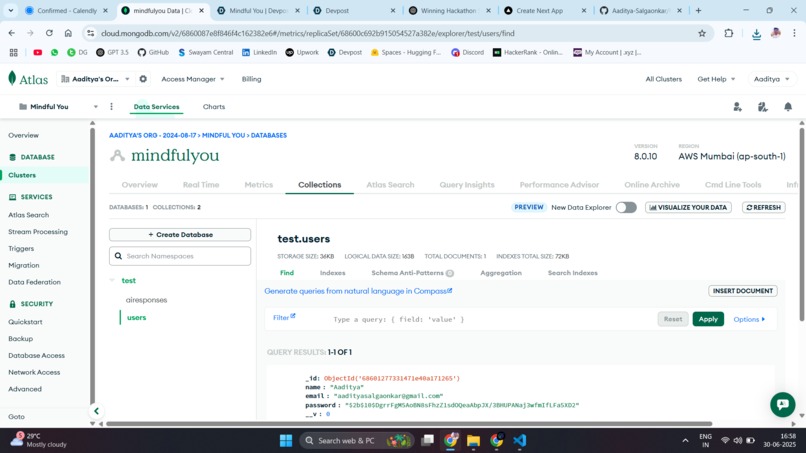Screen dimensions: 806x453
Task: Click Refresh button
Action: click(x=763, y=207)
